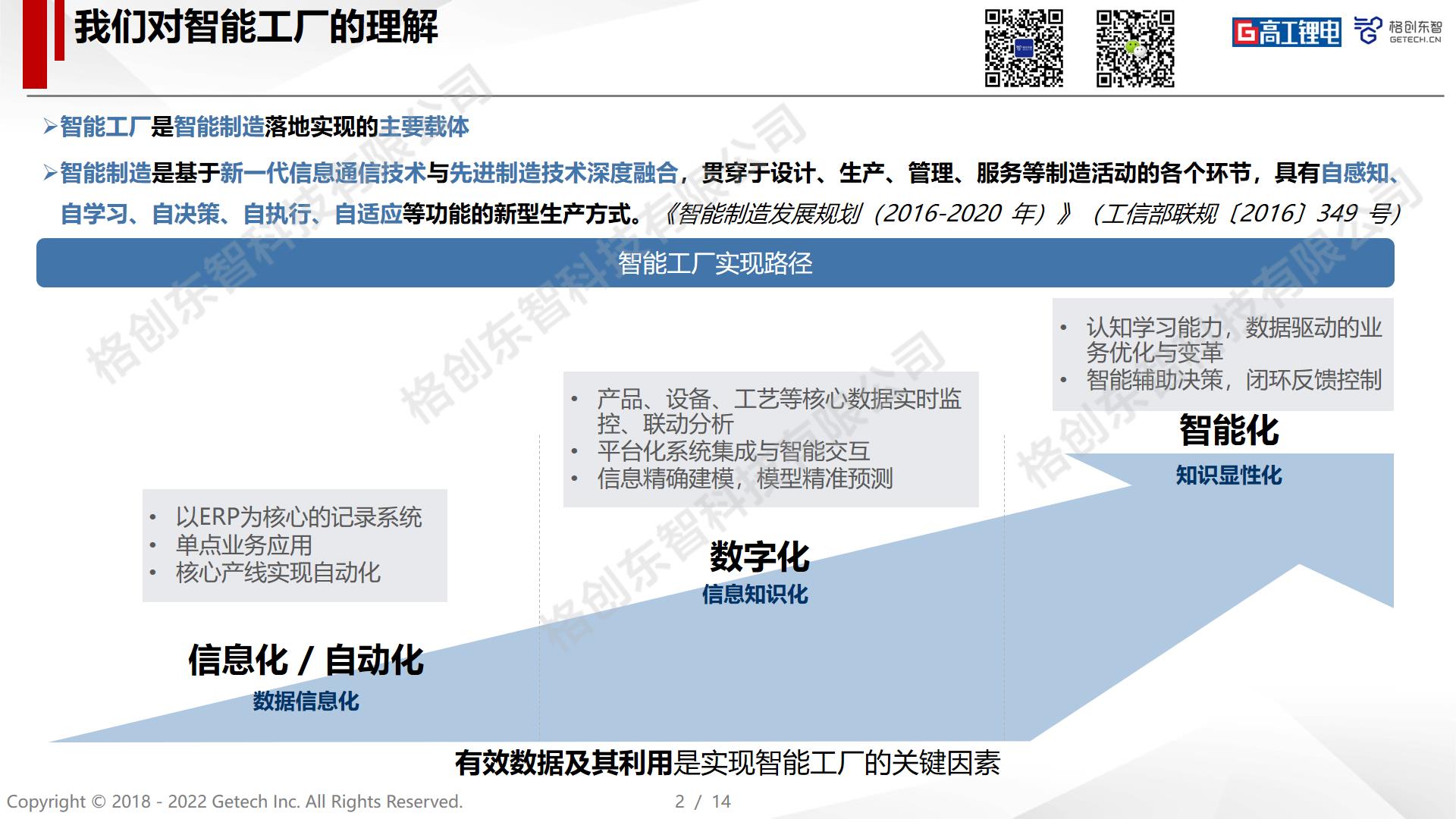Click the arrow bullet before 智能制造是基于
Screen dimensions: 1456x819
[x=50, y=174]
